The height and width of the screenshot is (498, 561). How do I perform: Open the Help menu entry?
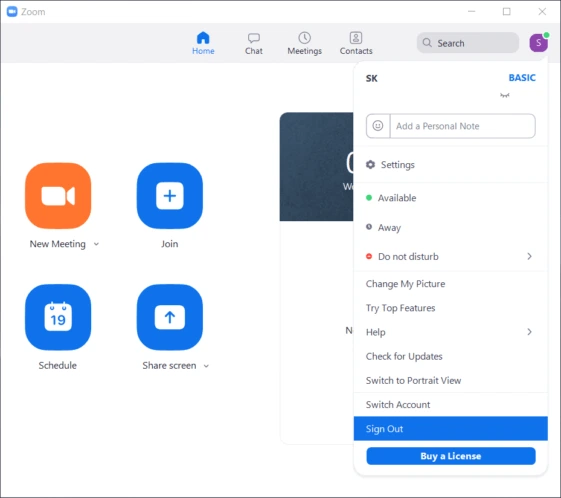[x=450, y=332]
